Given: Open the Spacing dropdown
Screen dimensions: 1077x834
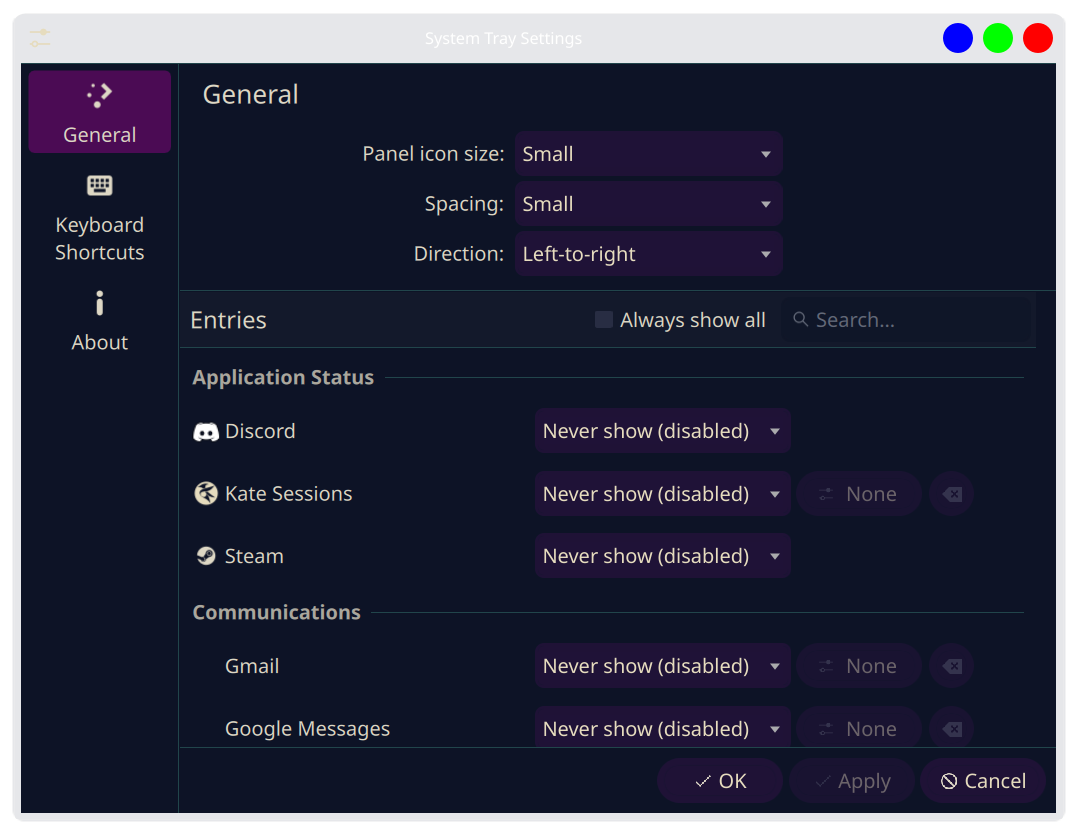Looking at the screenshot, I should pyautogui.click(x=648, y=204).
